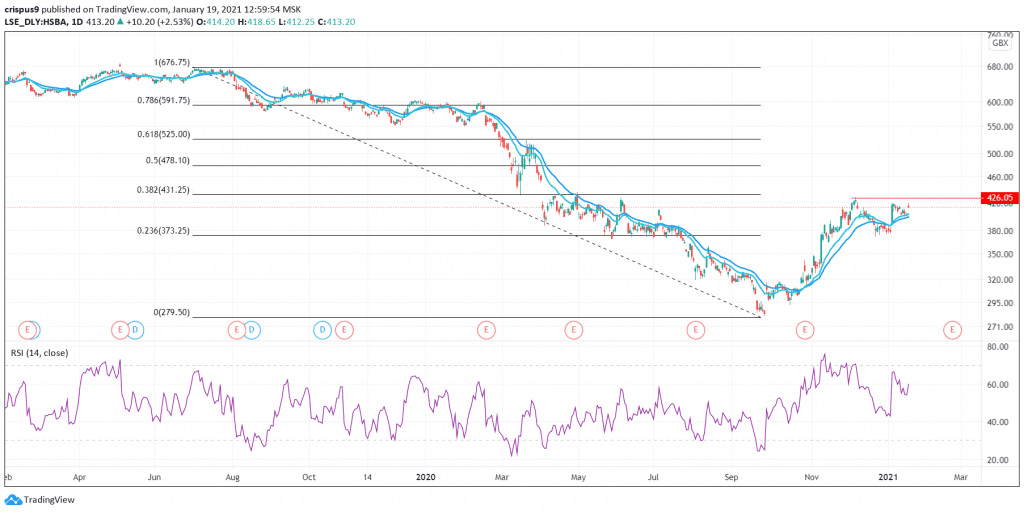The width and height of the screenshot is (1024, 513).
Task: Click the 550.00 price axis label
Action: pyautogui.click(x=1000, y=127)
